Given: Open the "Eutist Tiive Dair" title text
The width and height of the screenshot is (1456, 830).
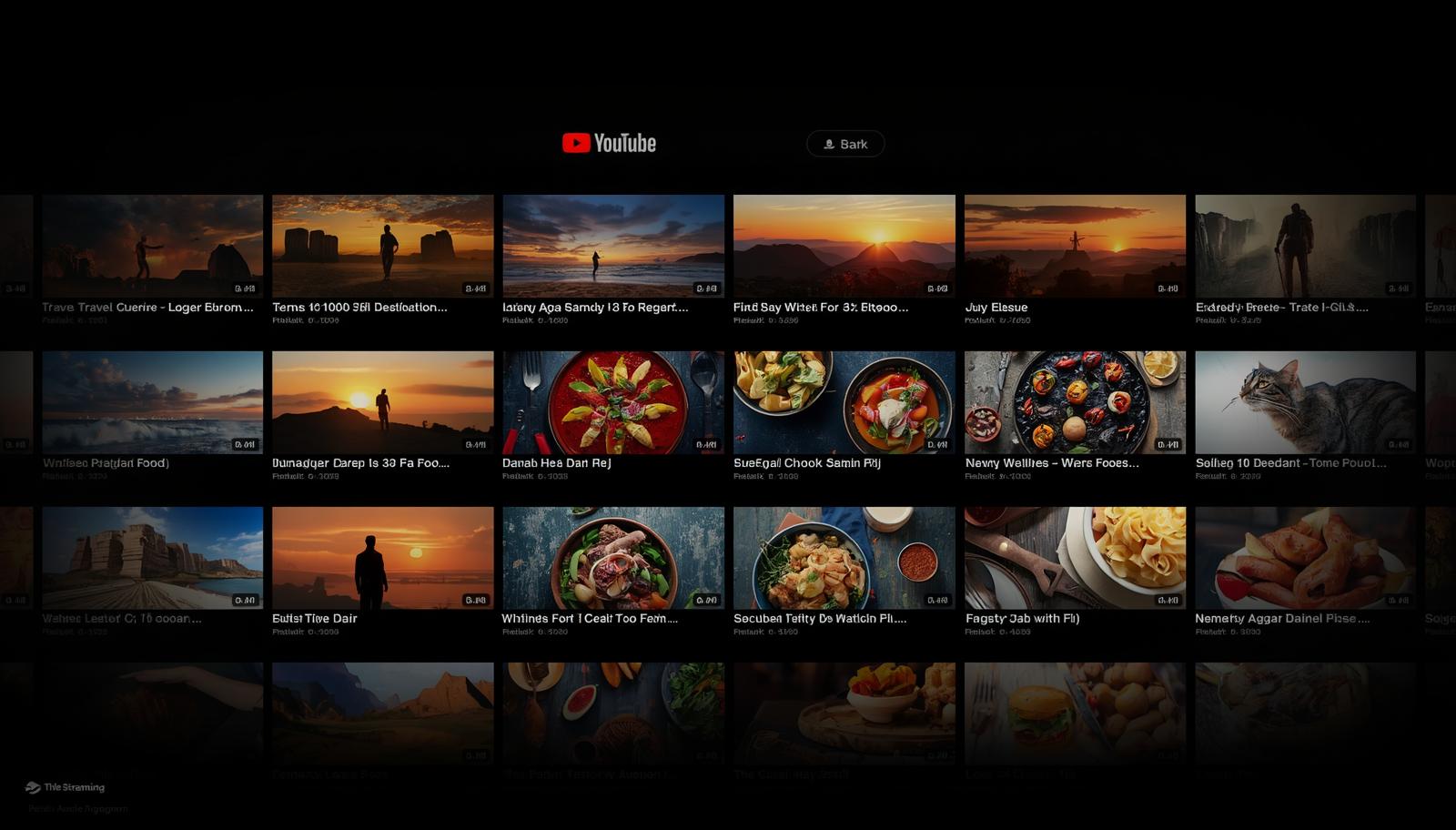Looking at the screenshot, I should 315,619.
